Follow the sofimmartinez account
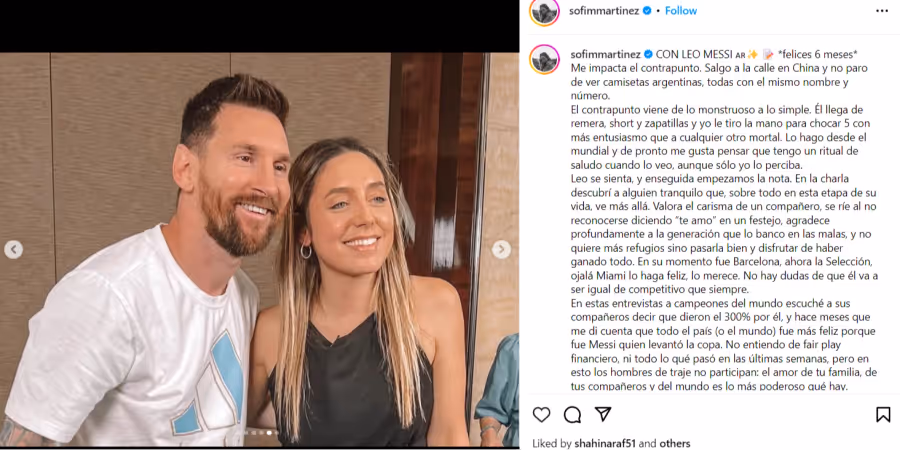900x450 pixels. [681, 11]
